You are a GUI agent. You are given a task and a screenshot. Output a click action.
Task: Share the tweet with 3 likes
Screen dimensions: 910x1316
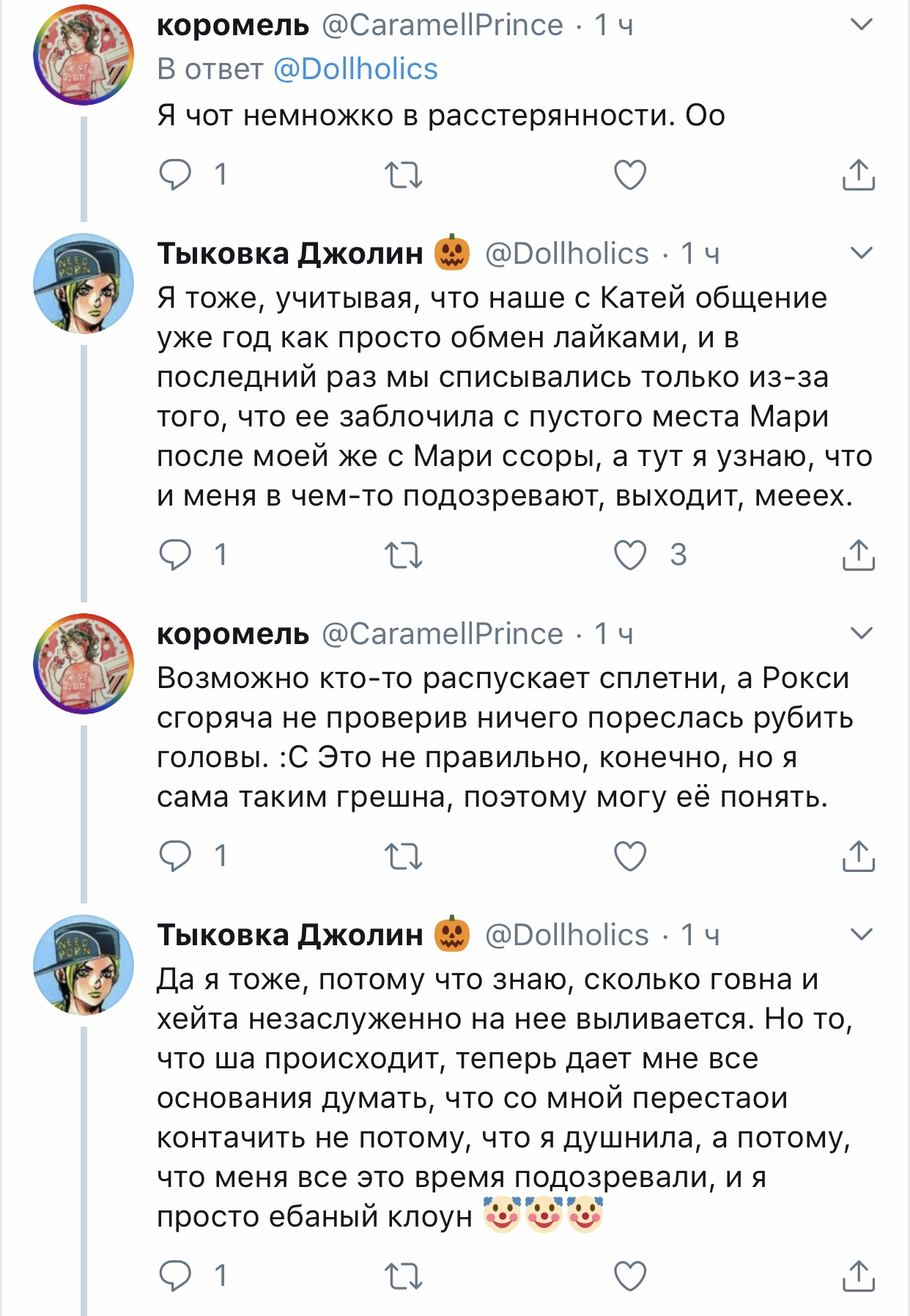(x=858, y=555)
